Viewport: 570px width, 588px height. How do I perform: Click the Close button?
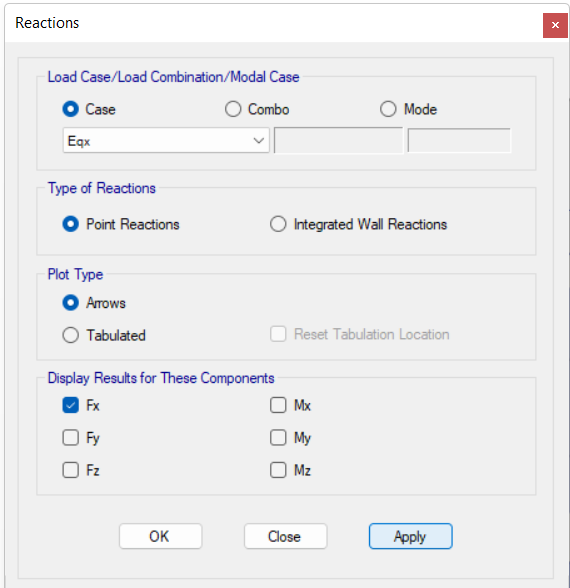(285, 536)
